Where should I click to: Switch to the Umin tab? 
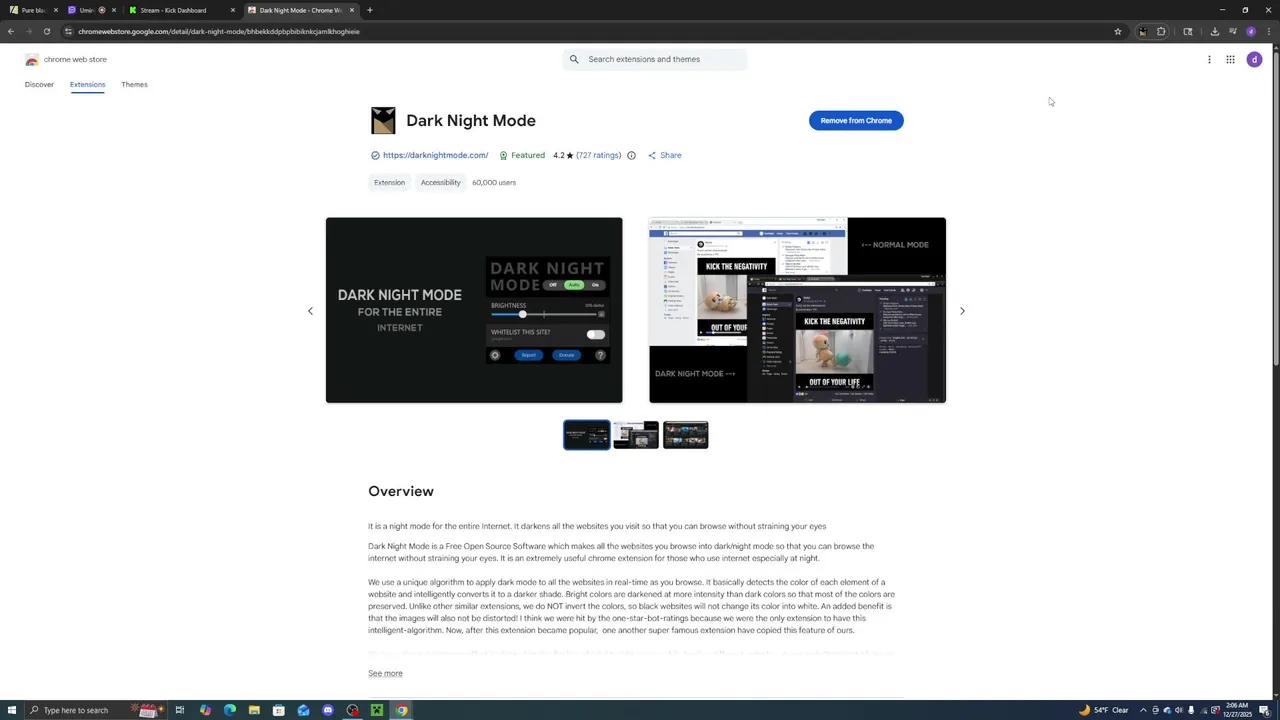[x=88, y=10]
